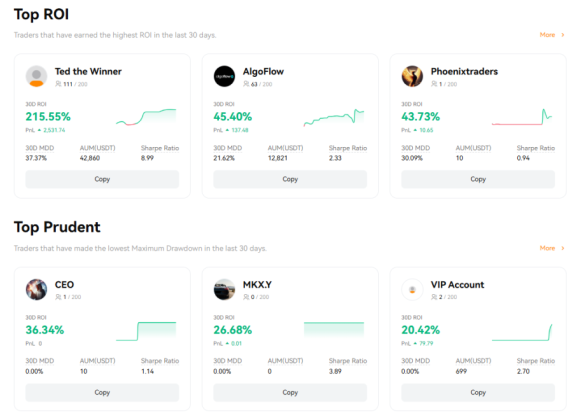
Task: Click Sharpe Ratio label on AlgoFlow card
Action: [348, 148]
